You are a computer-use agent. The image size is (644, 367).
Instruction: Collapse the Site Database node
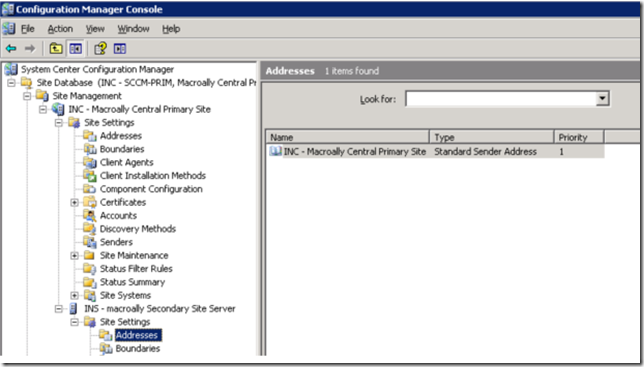(11, 83)
